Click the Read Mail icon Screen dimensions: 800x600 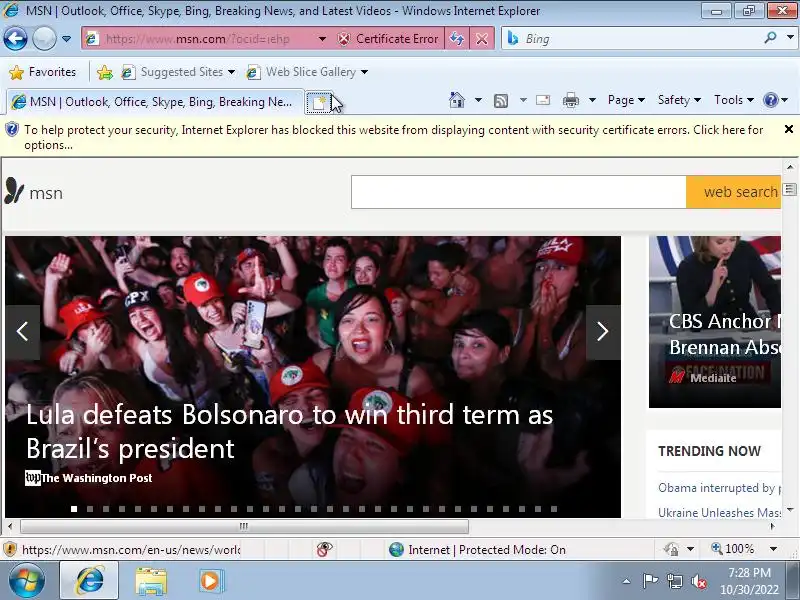coord(543,100)
